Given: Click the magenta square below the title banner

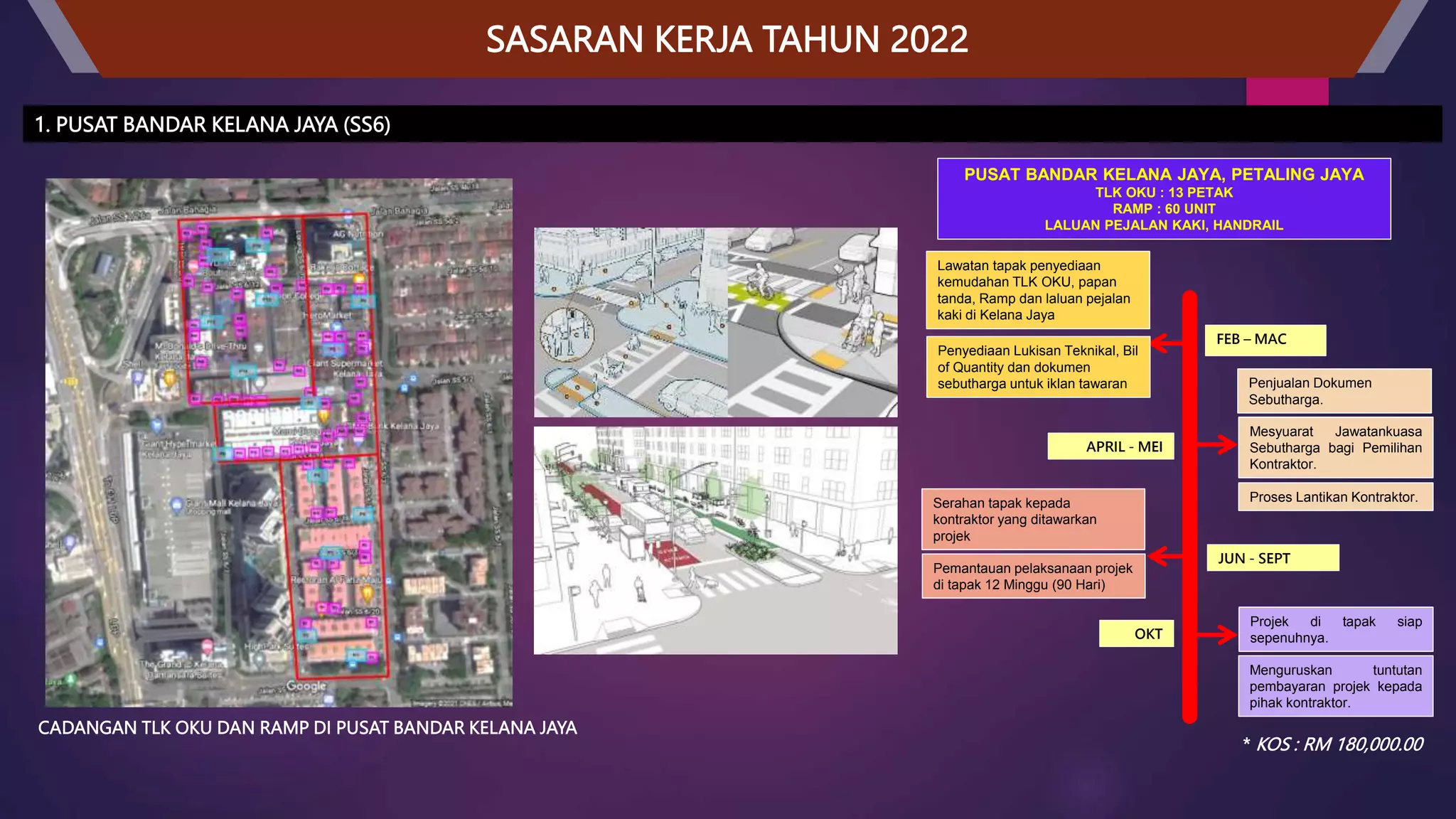Looking at the screenshot, I should 1287,91.
